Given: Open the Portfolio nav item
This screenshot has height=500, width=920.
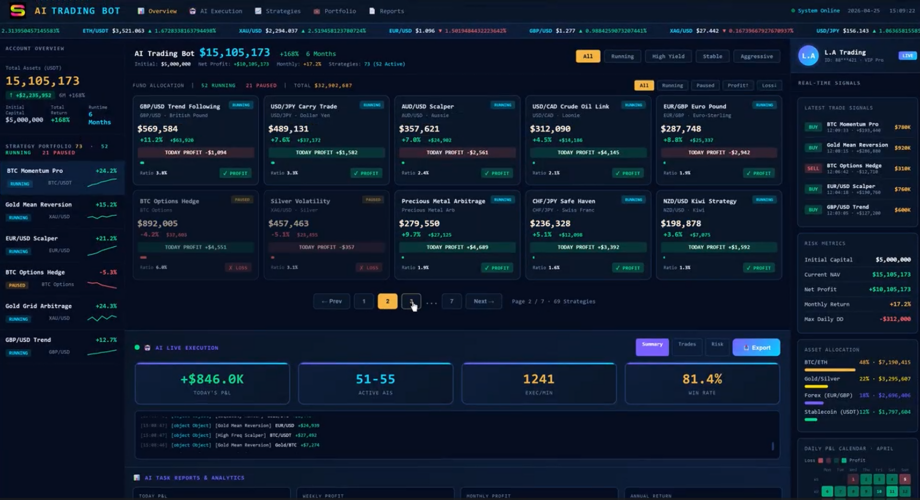Looking at the screenshot, I should point(335,11).
